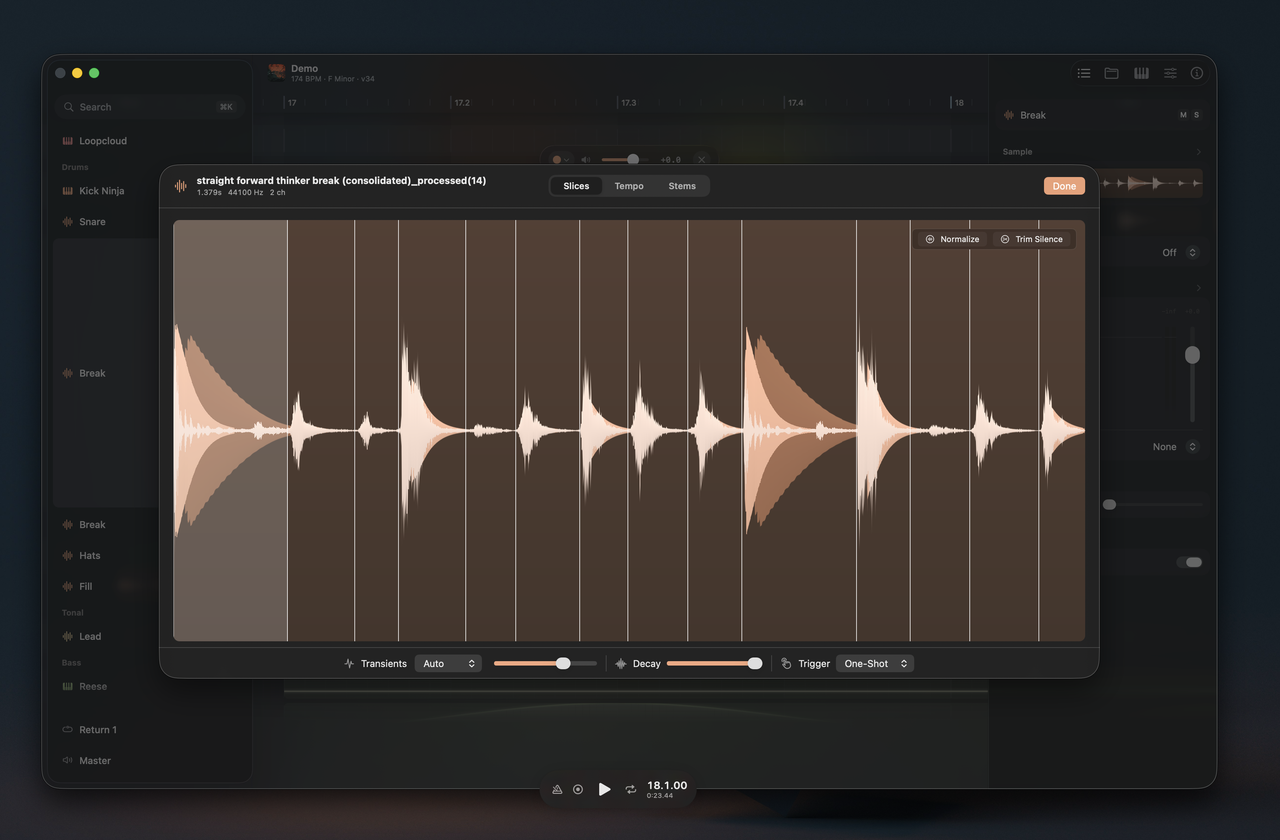Adjust the mini toolbar volume slider
Screen dimensions: 1280x840
coord(627,160)
